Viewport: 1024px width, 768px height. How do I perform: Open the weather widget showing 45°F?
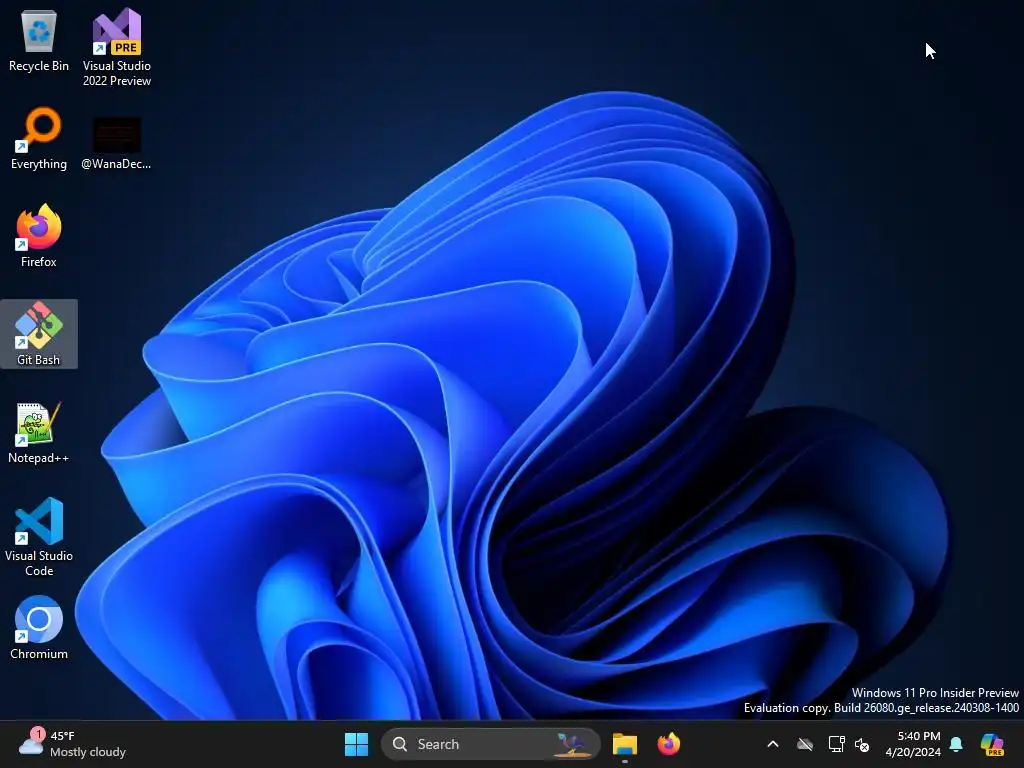(x=72, y=744)
